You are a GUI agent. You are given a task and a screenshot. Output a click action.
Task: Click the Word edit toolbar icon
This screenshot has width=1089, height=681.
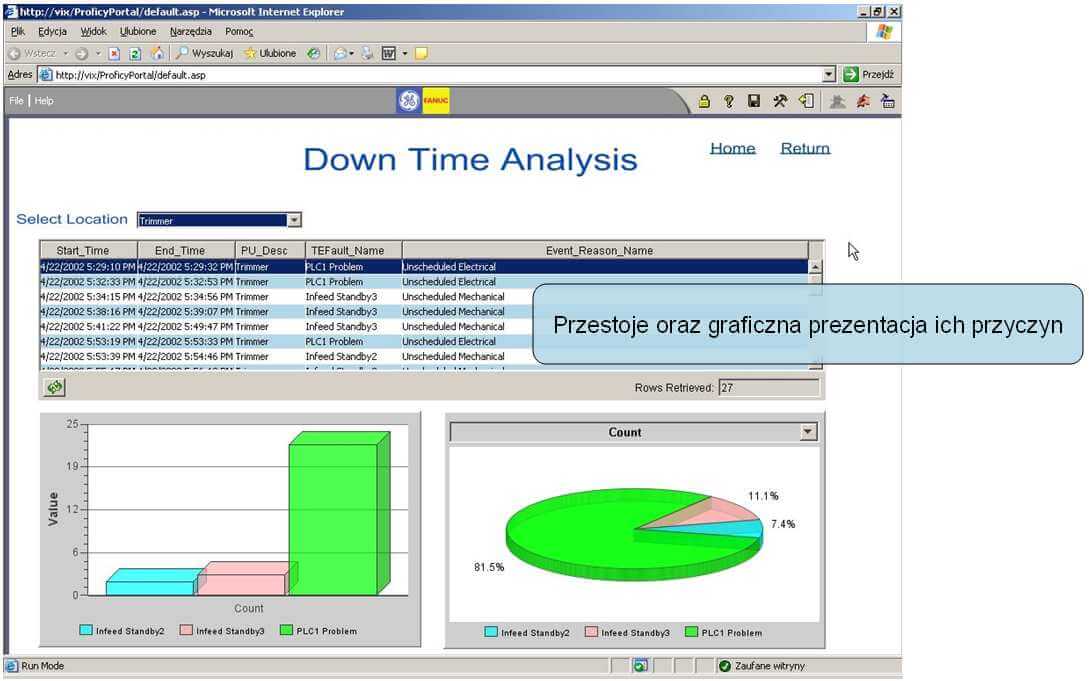389,53
